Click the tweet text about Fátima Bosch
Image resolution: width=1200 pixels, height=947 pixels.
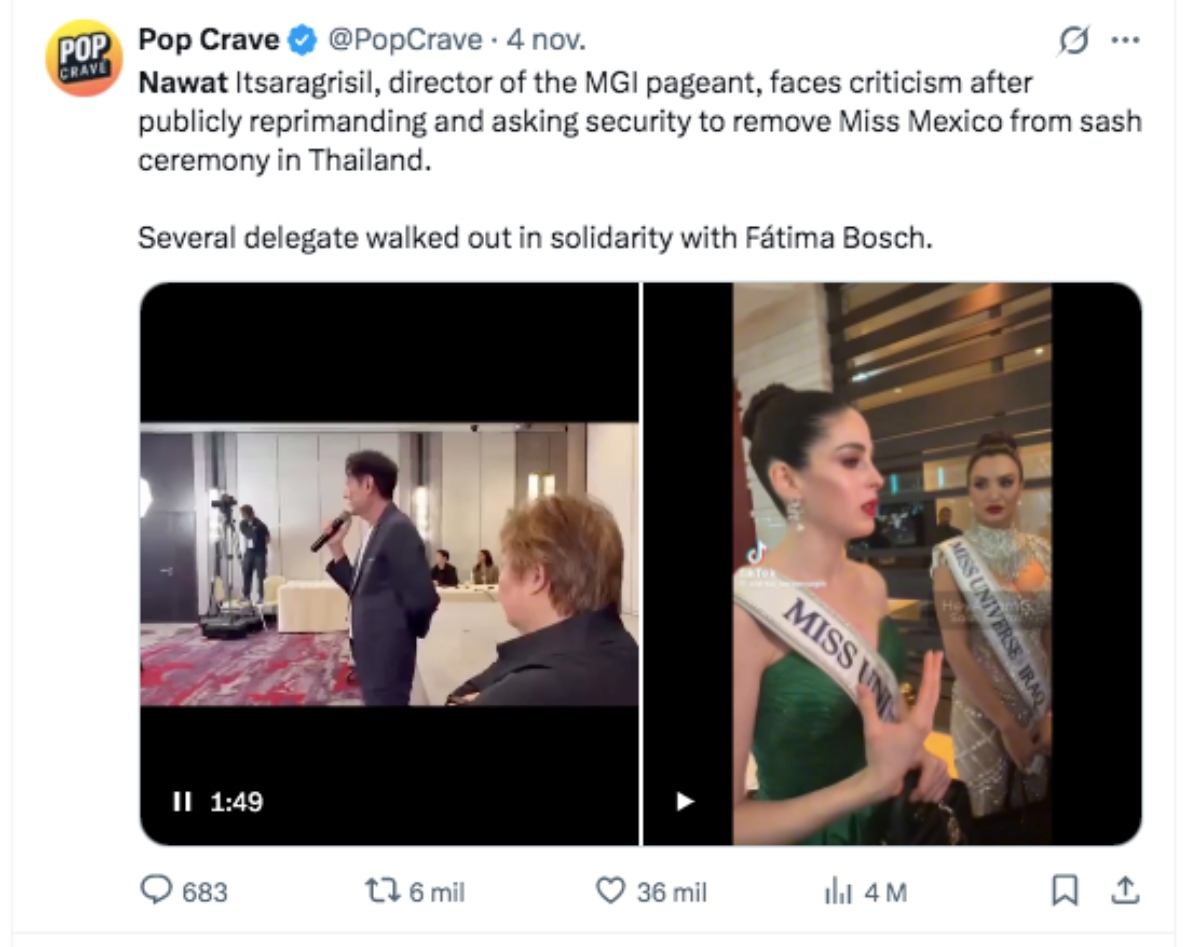point(535,240)
